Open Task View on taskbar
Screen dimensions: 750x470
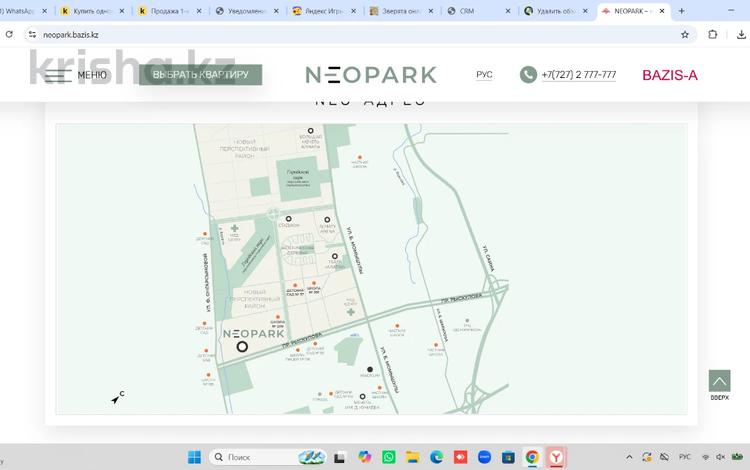tap(340, 458)
